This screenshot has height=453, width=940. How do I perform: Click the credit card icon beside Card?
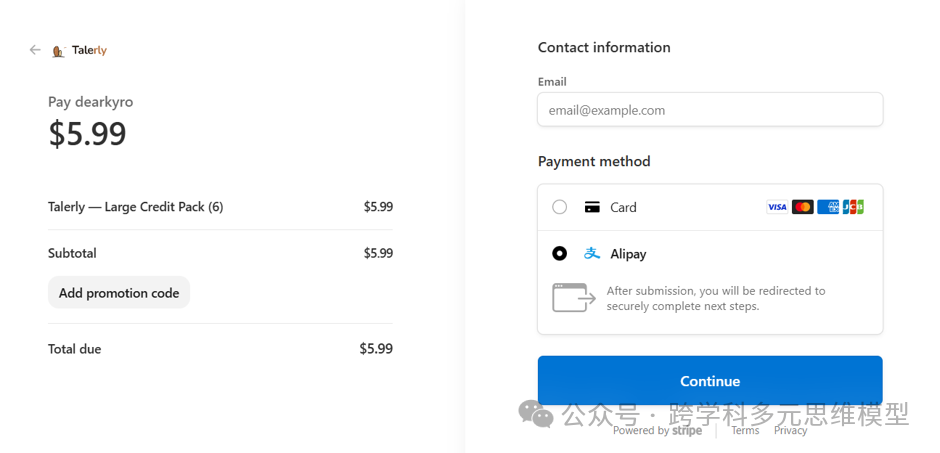pos(592,207)
